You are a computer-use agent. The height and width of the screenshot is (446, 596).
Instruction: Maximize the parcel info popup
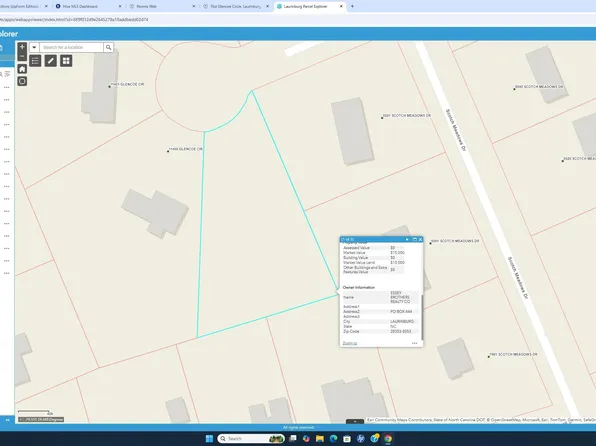click(x=415, y=240)
